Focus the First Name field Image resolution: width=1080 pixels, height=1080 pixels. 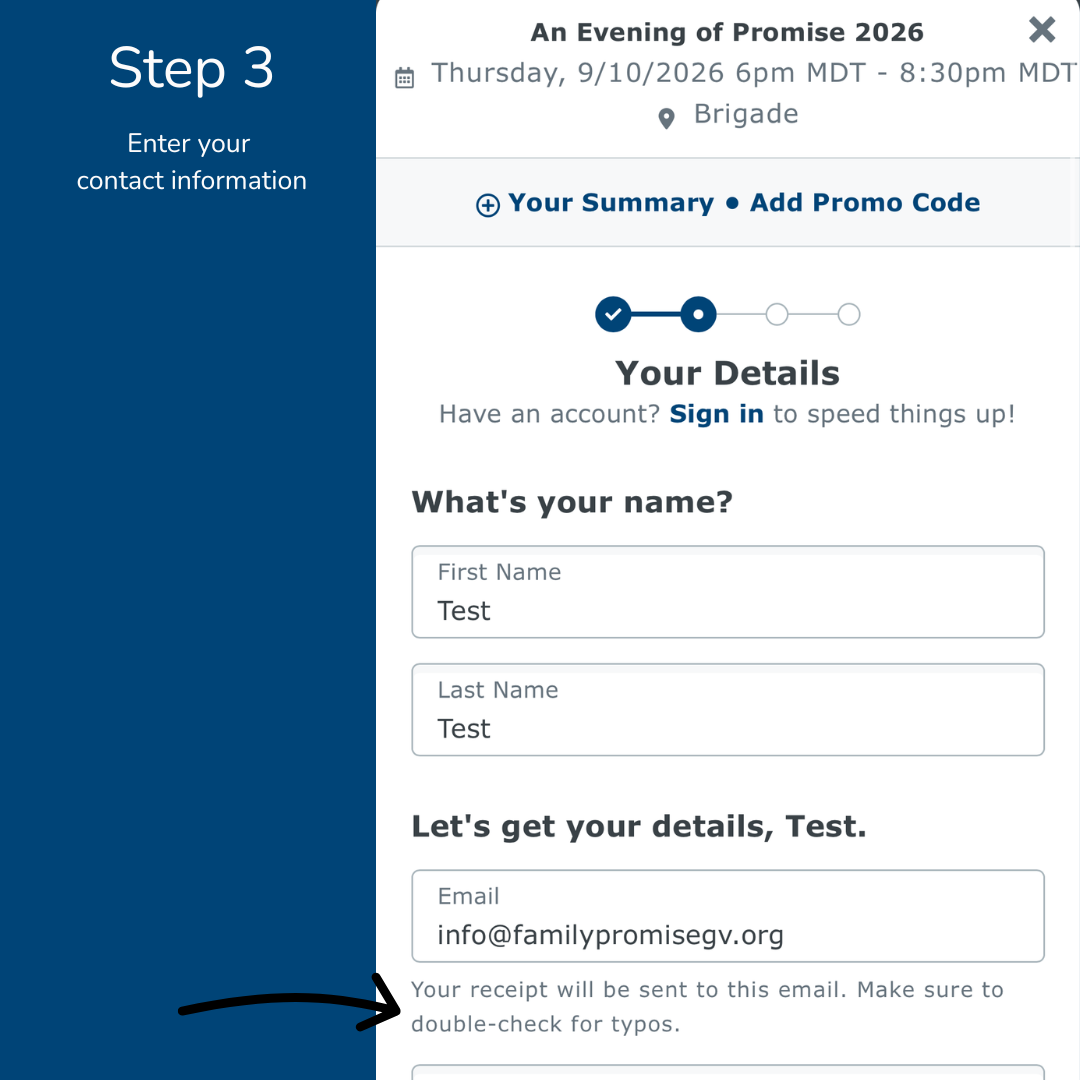coord(728,592)
